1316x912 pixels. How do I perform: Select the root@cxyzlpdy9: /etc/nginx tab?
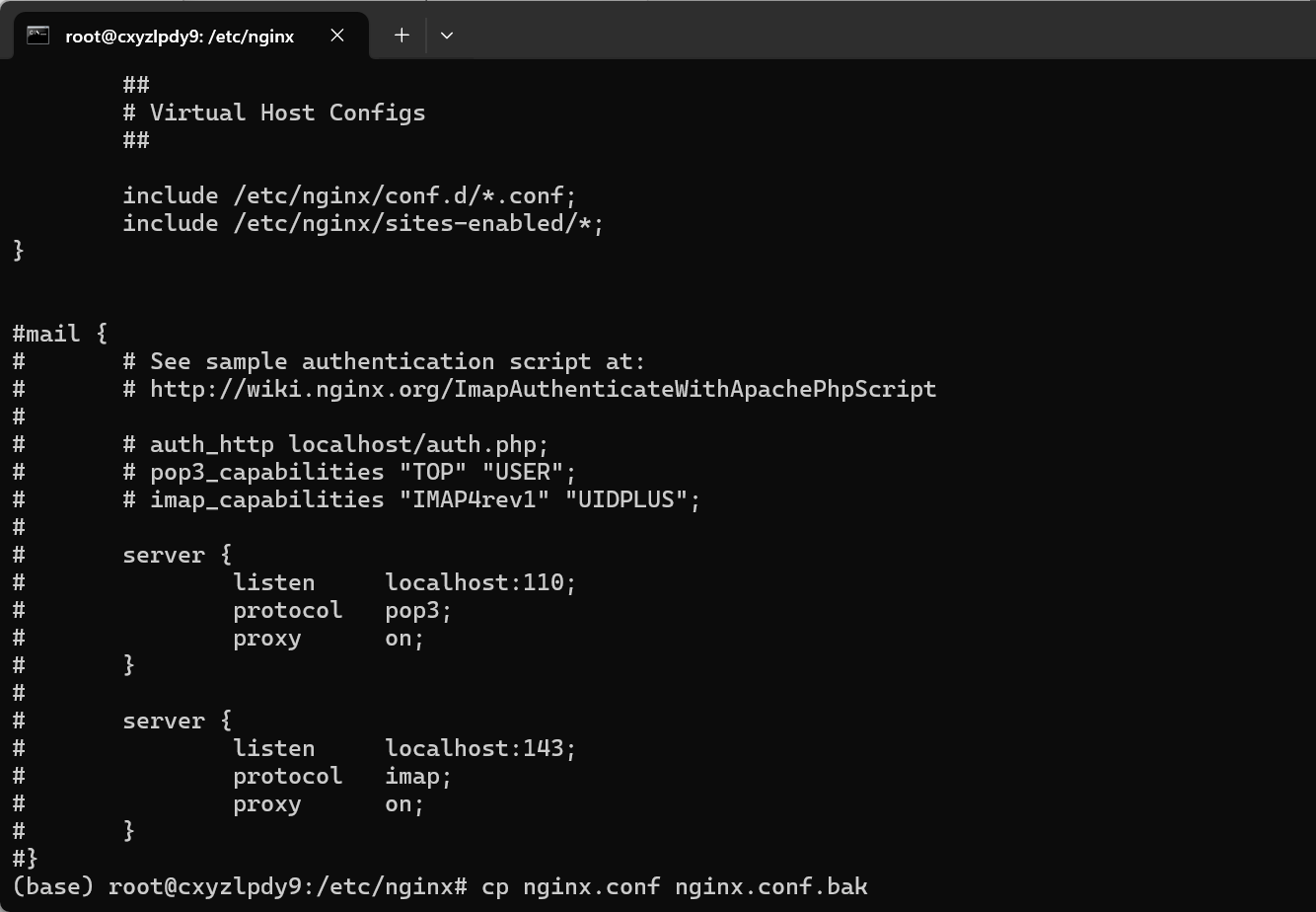point(180,36)
